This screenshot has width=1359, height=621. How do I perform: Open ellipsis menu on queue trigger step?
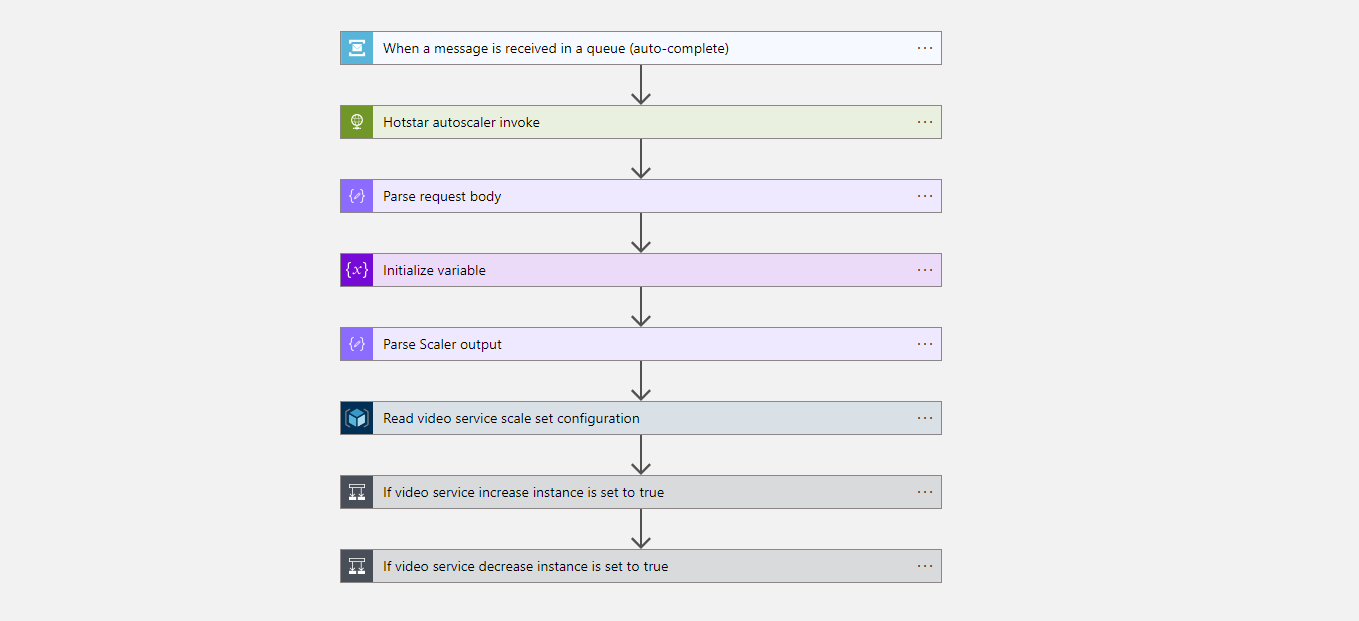click(925, 48)
